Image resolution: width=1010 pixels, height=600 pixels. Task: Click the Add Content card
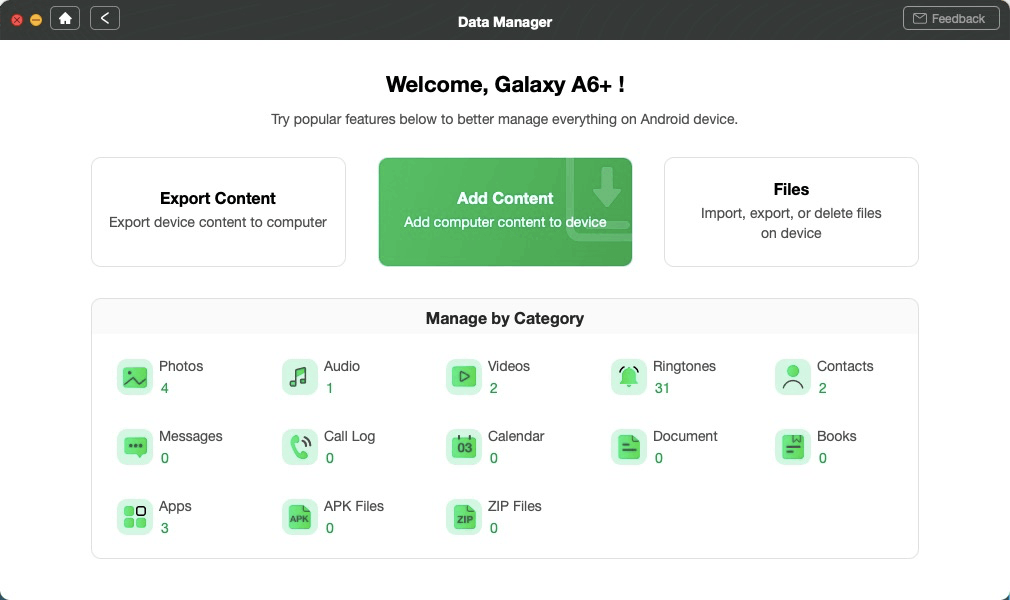(x=505, y=211)
